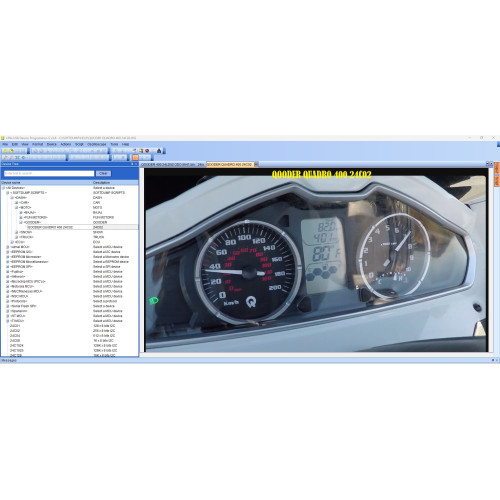This screenshot has width=500, height=500.
Task: Click the first pencil icon in second toolbar
Action: click(5, 158)
